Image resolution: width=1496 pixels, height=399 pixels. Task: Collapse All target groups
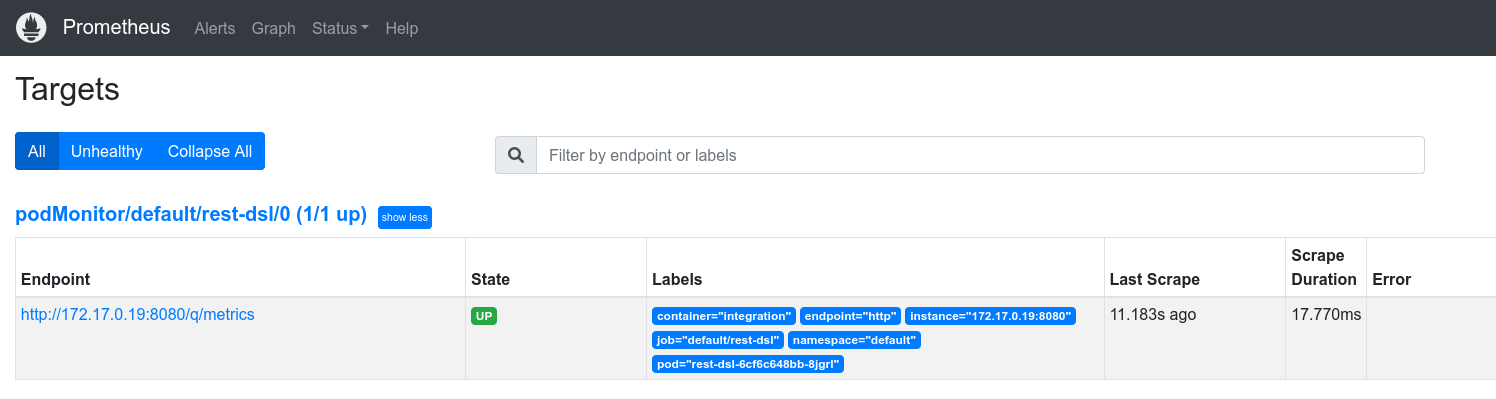coord(210,151)
